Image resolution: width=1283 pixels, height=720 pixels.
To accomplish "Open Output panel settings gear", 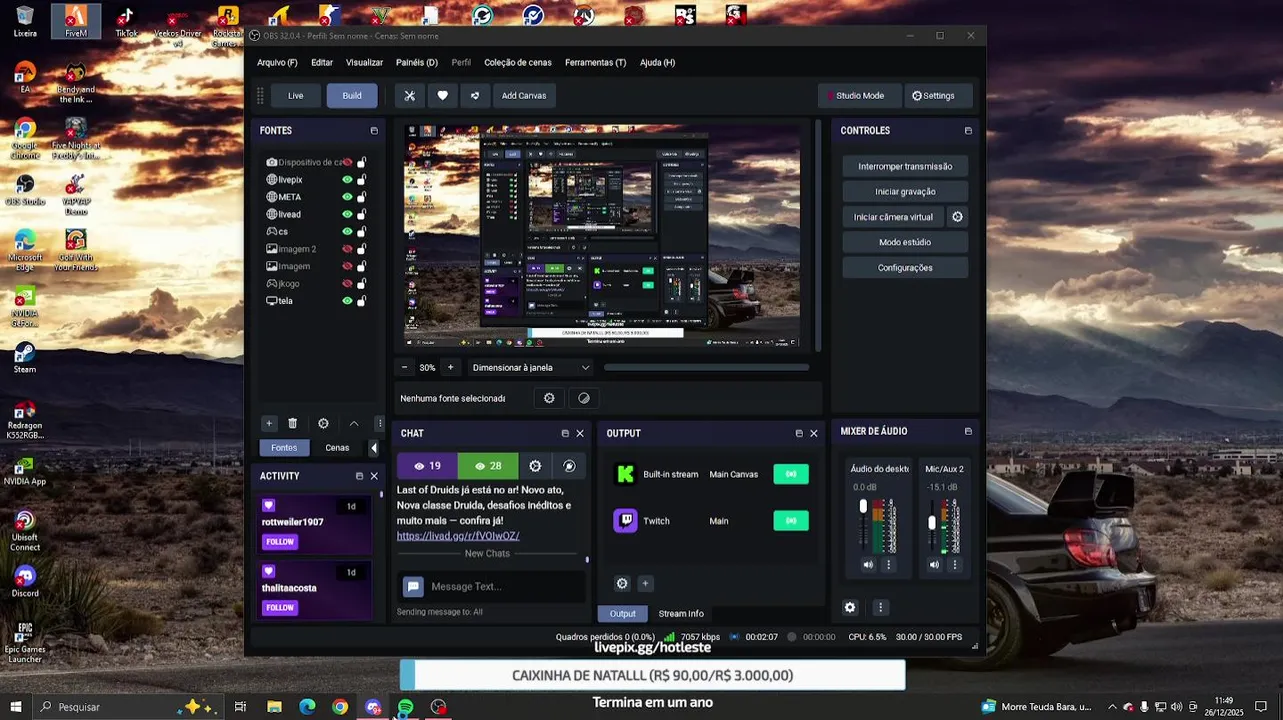I will [622, 584].
